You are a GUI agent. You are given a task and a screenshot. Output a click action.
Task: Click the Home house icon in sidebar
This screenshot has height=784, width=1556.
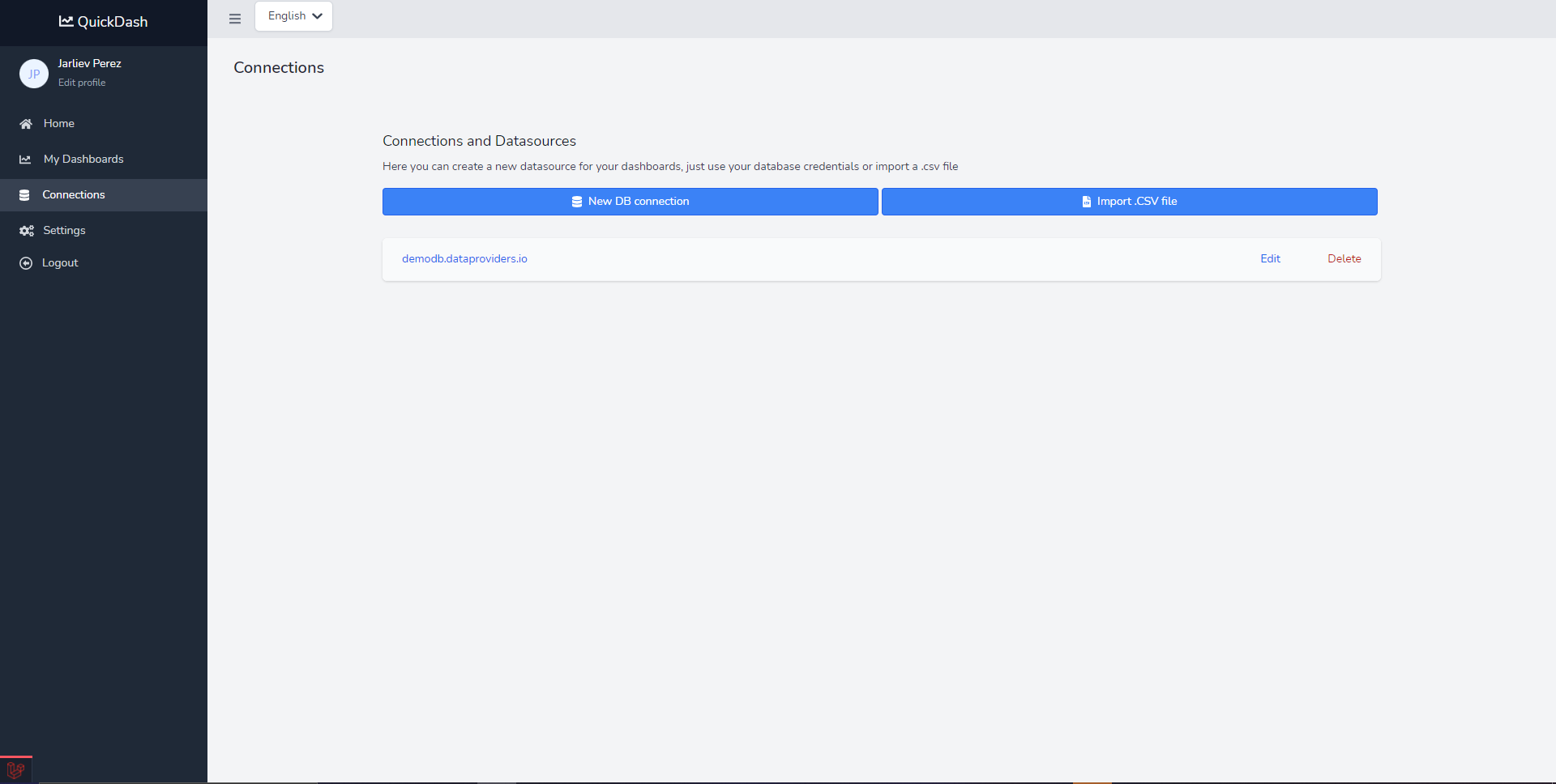pyautogui.click(x=26, y=124)
